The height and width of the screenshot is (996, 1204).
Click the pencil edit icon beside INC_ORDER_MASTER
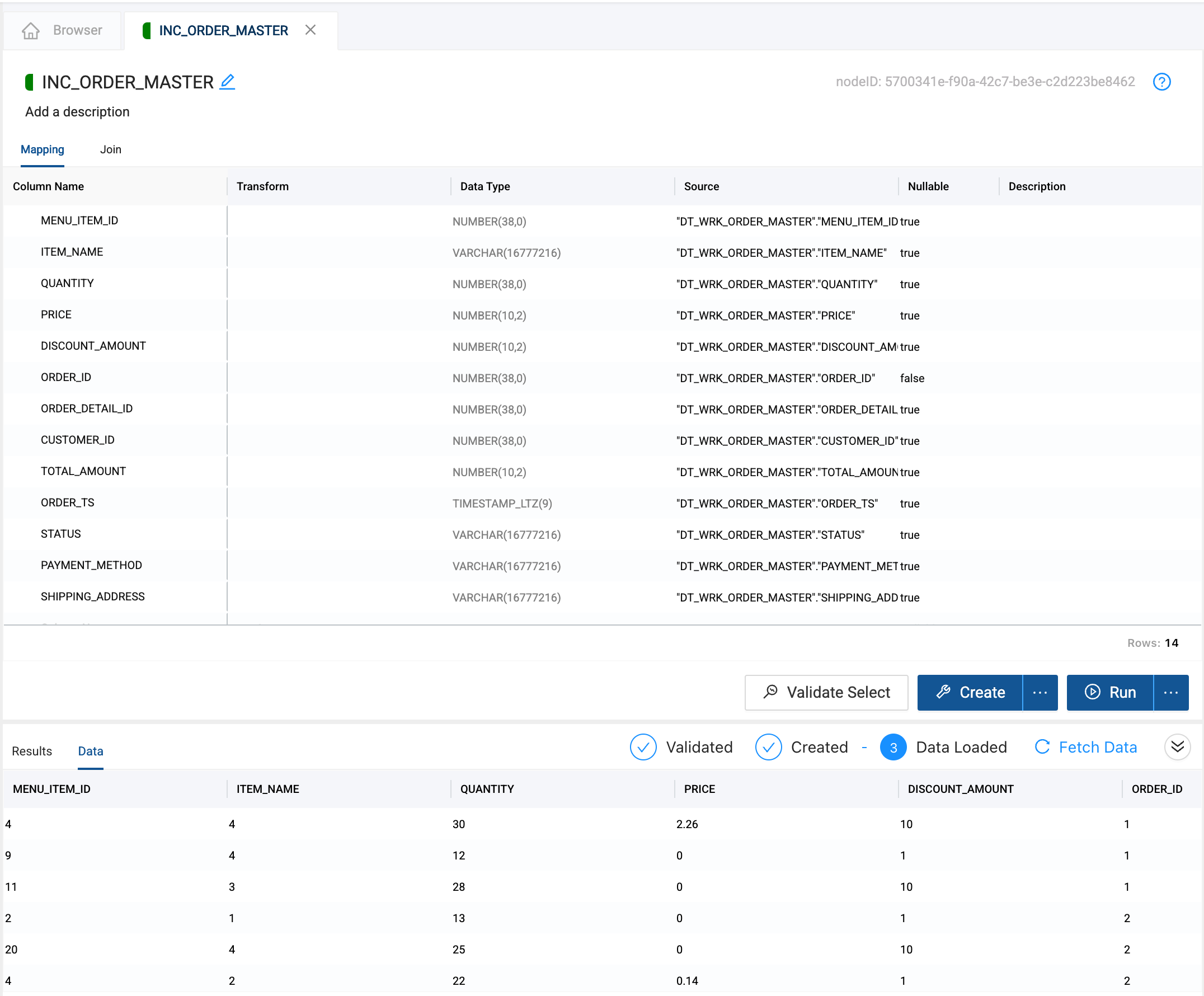[227, 82]
